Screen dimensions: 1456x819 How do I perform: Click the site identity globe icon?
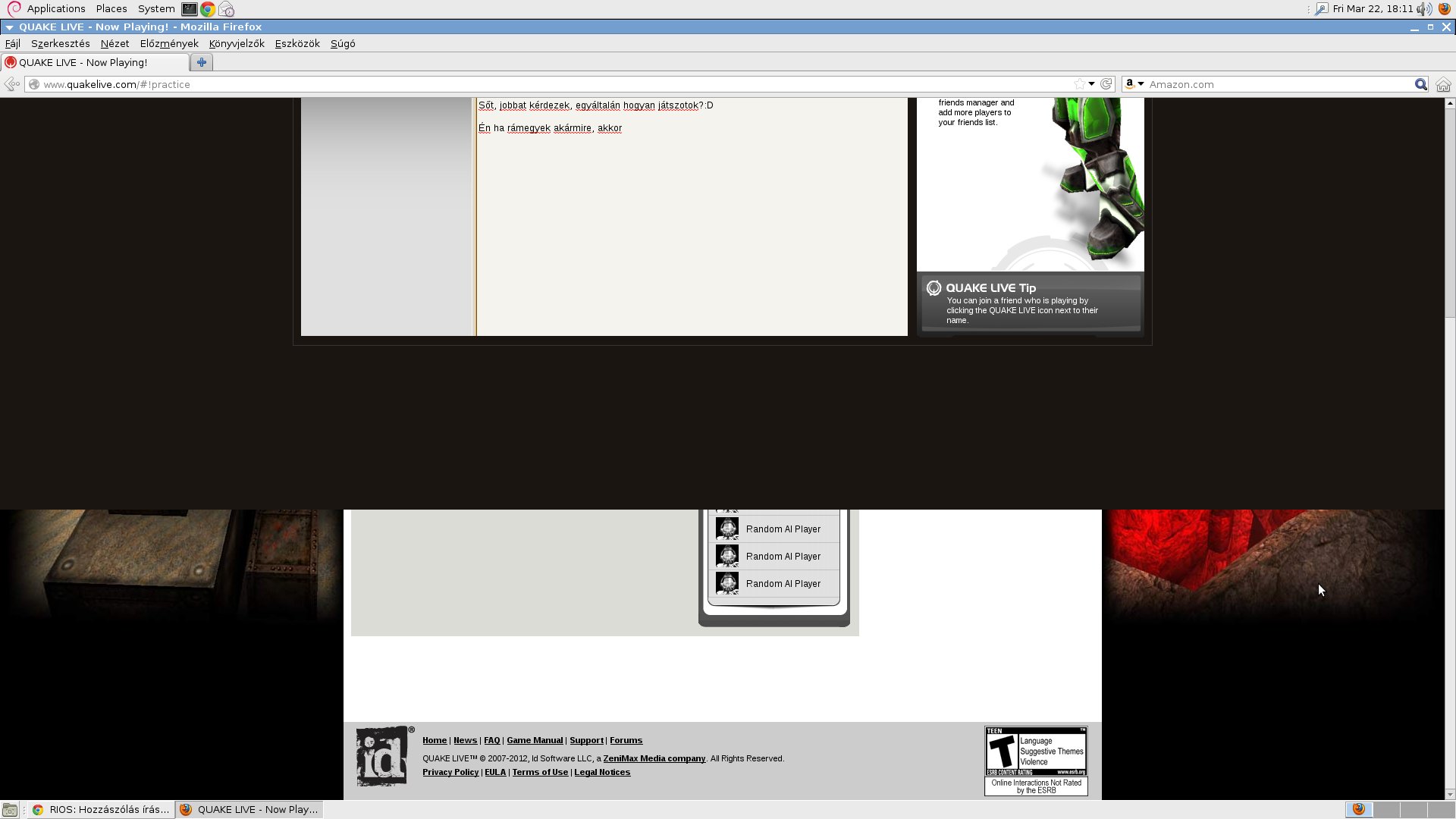click(34, 84)
